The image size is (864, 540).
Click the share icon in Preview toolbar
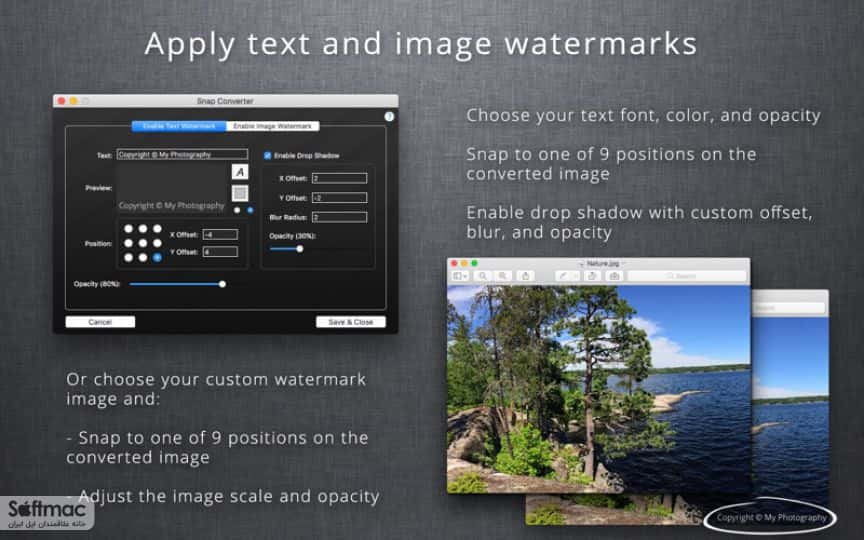coord(526,276)
